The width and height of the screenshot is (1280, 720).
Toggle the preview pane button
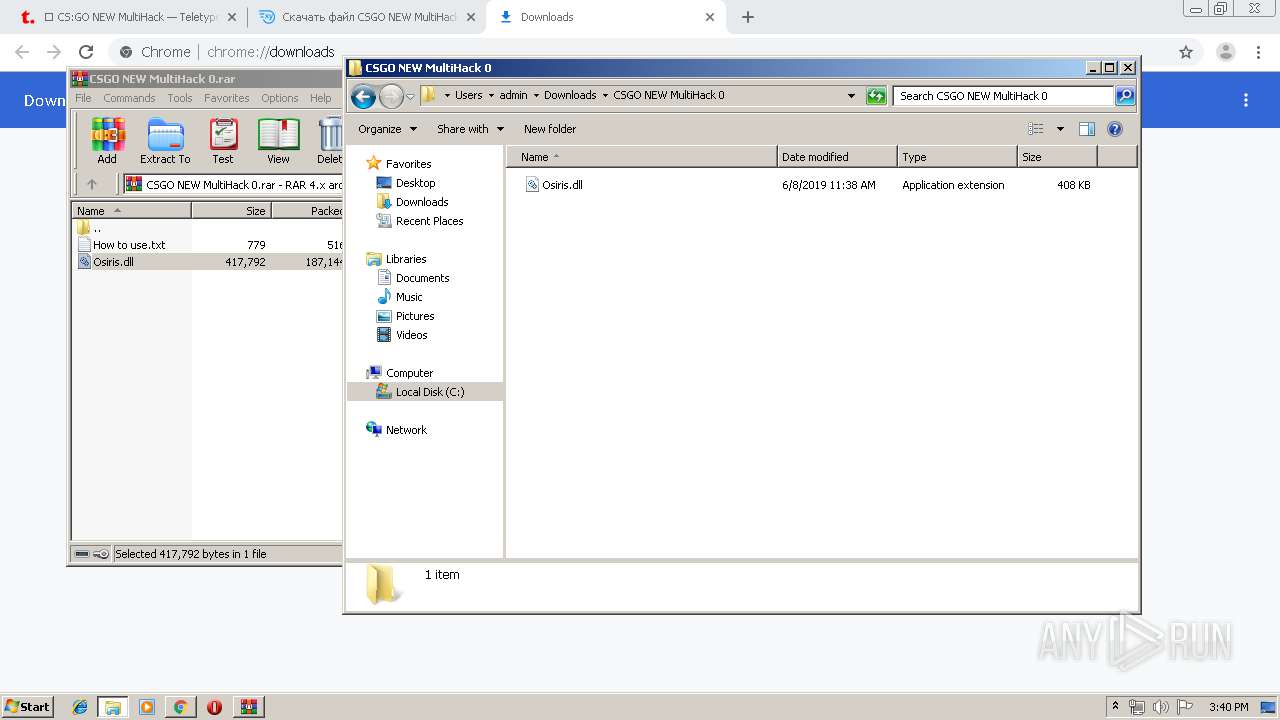coord(1087,129)
